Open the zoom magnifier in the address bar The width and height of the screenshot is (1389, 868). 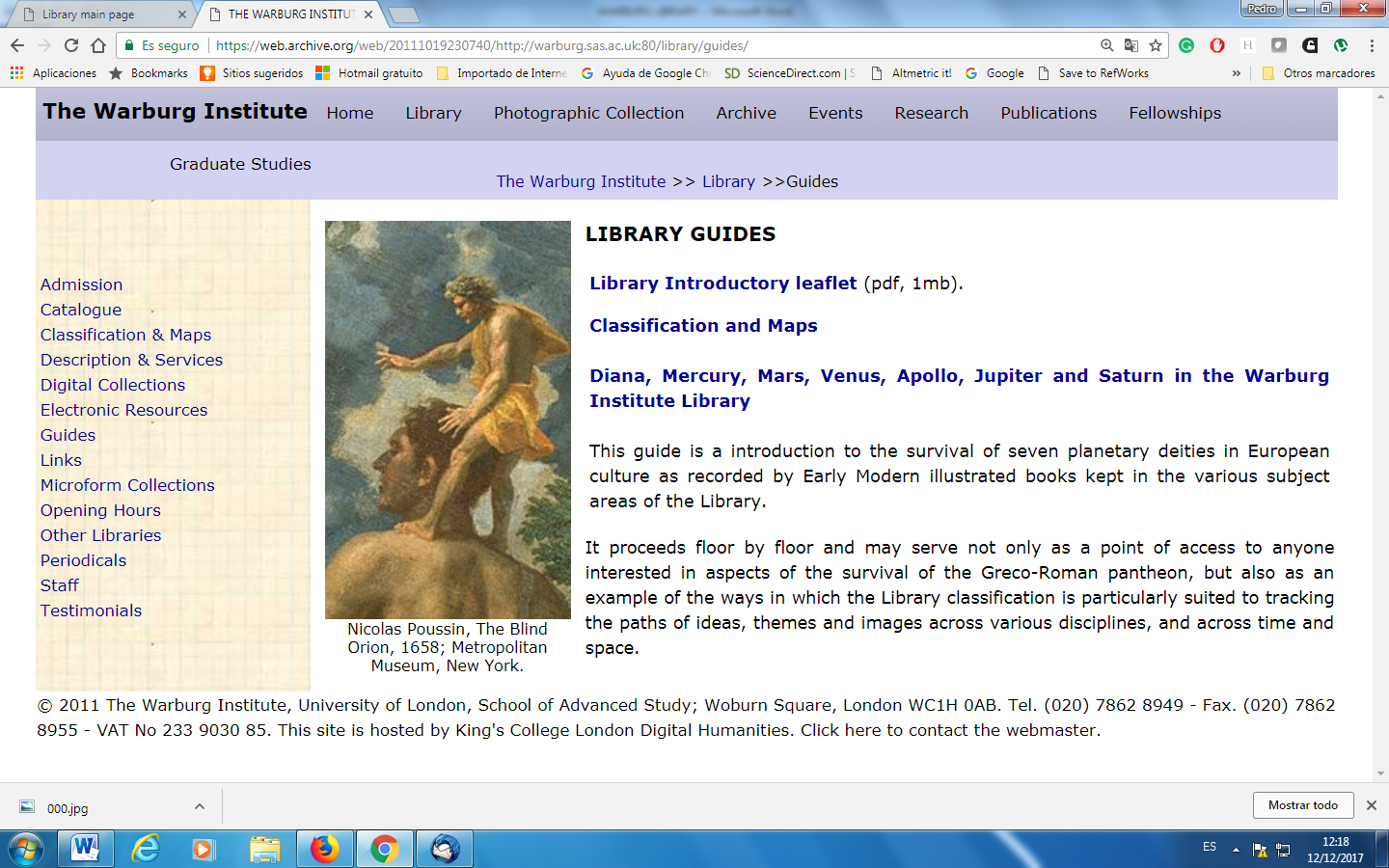point(1106,45)
